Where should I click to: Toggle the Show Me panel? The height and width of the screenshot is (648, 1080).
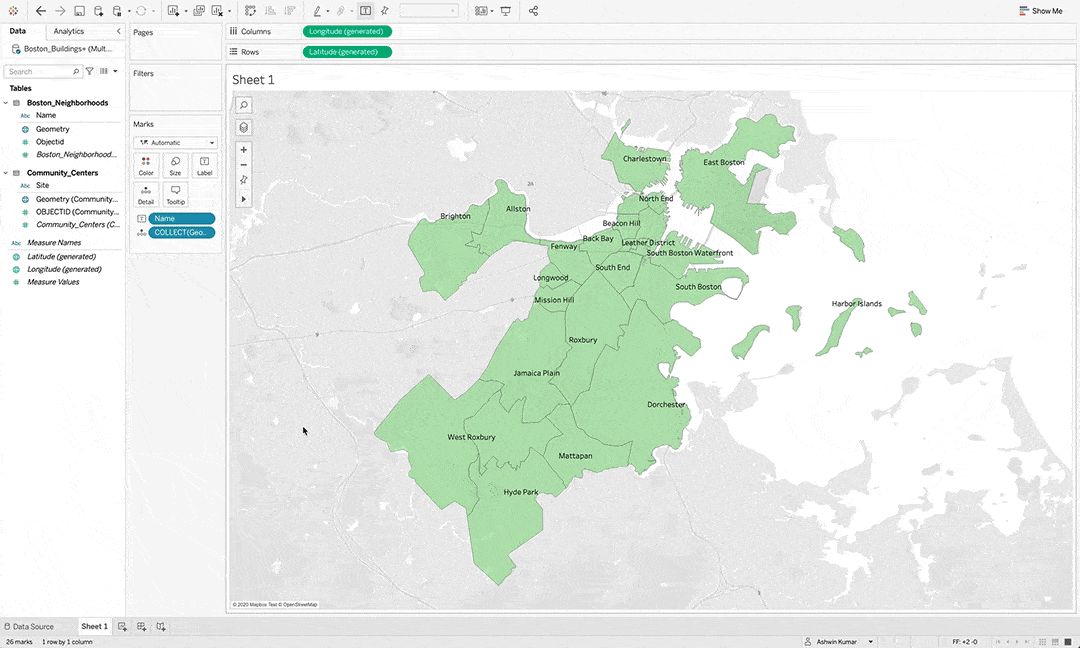click(1041, 11)
